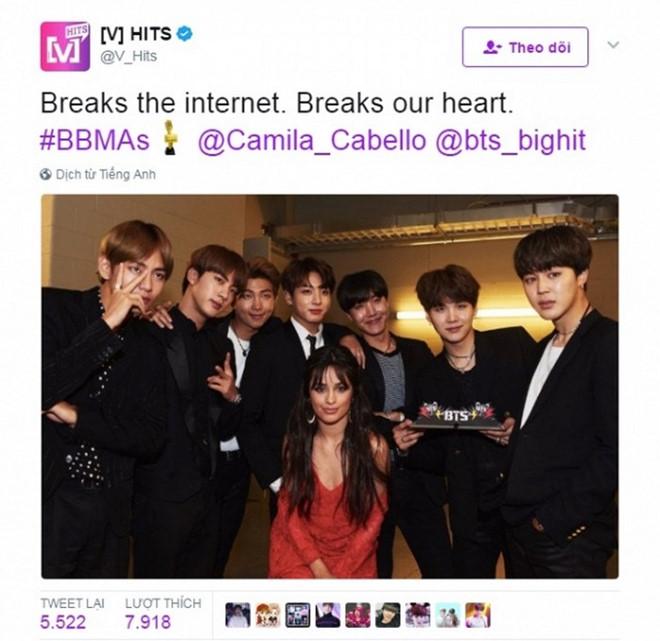Open the [V] HITS profile avatar
The width and height of the screenshot is (660, 641).
(65, 47)
